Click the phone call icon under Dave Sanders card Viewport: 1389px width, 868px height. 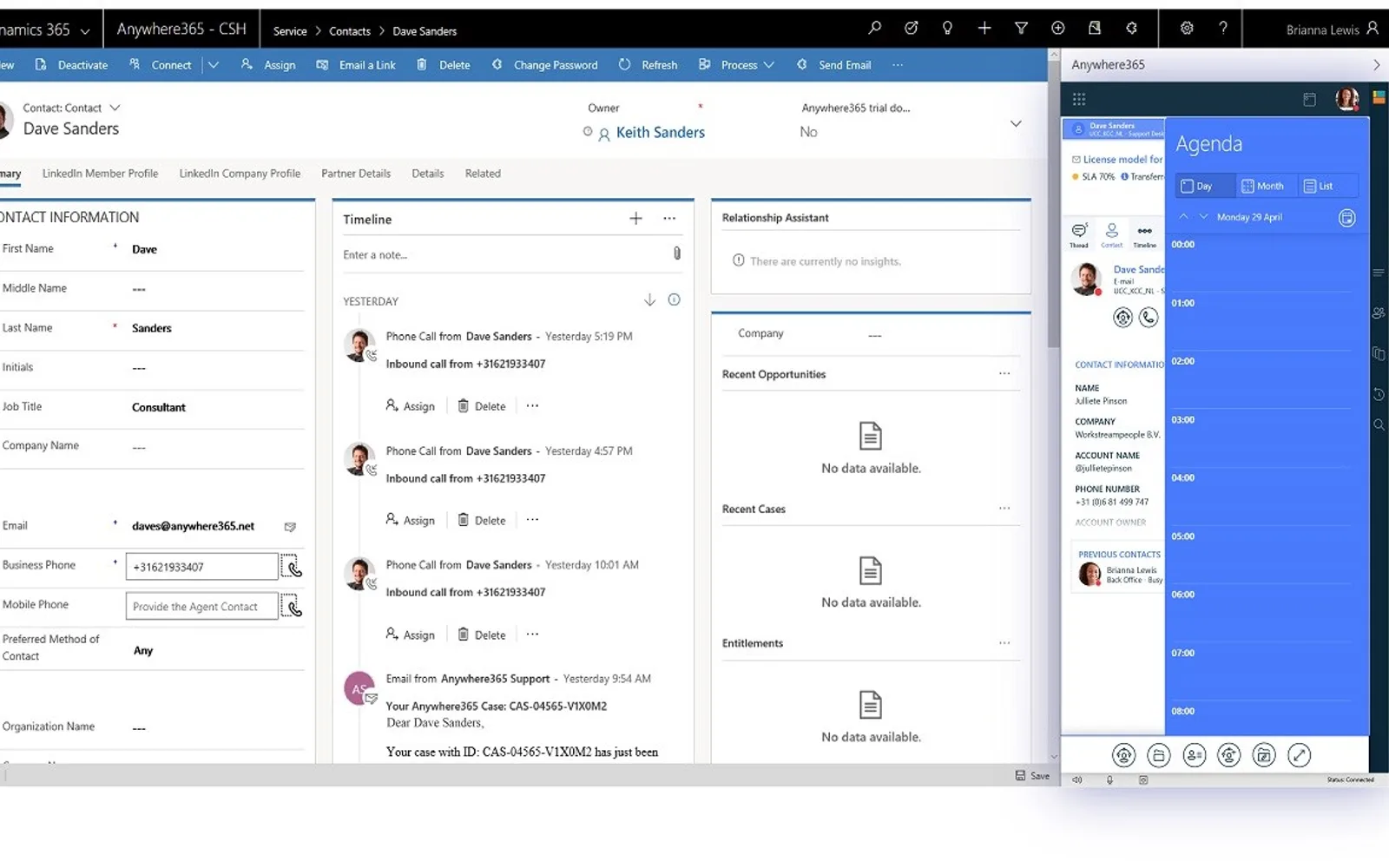coord(1149,318)
